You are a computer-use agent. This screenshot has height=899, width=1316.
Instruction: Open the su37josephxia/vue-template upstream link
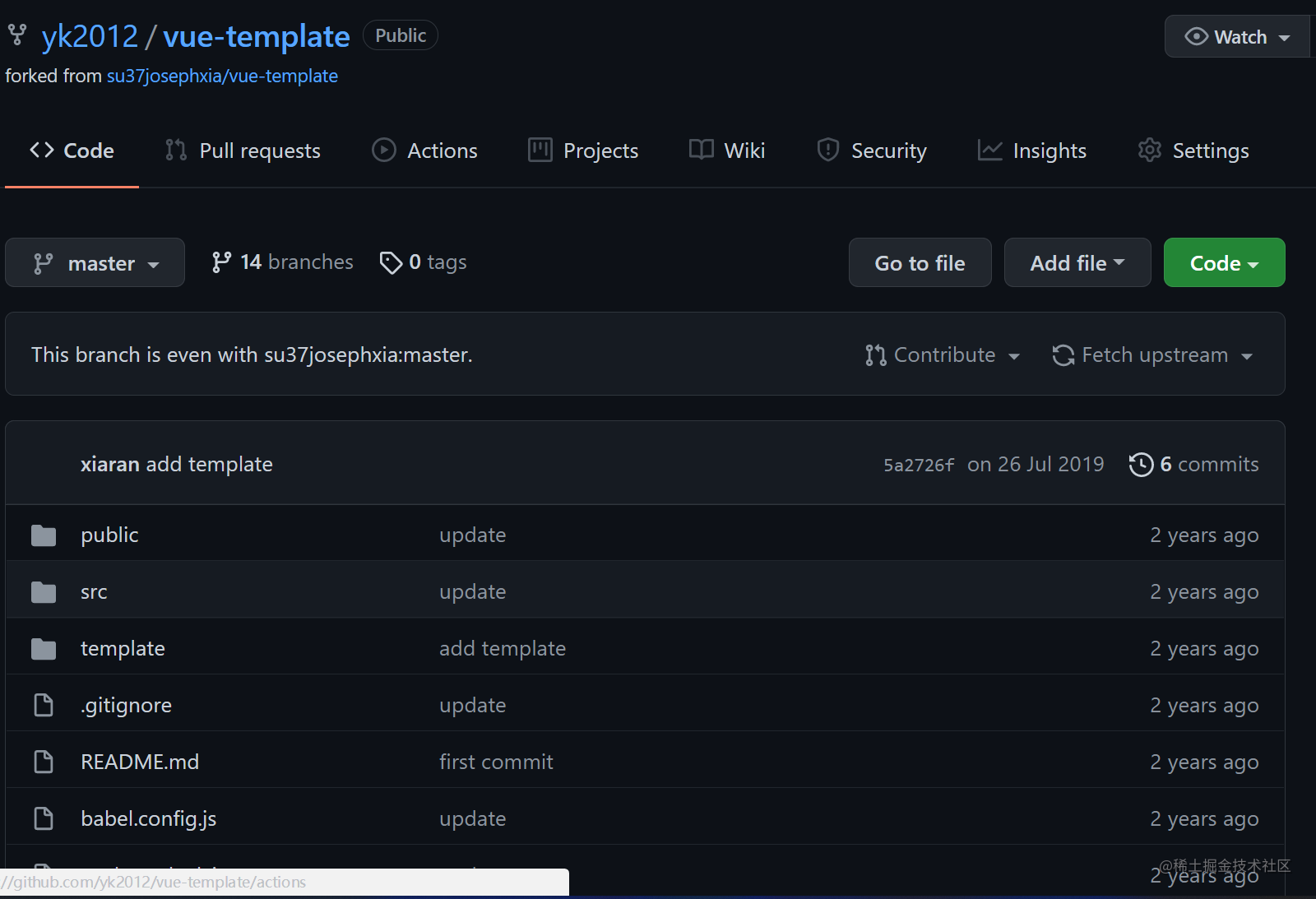click(x=222, y=76)
